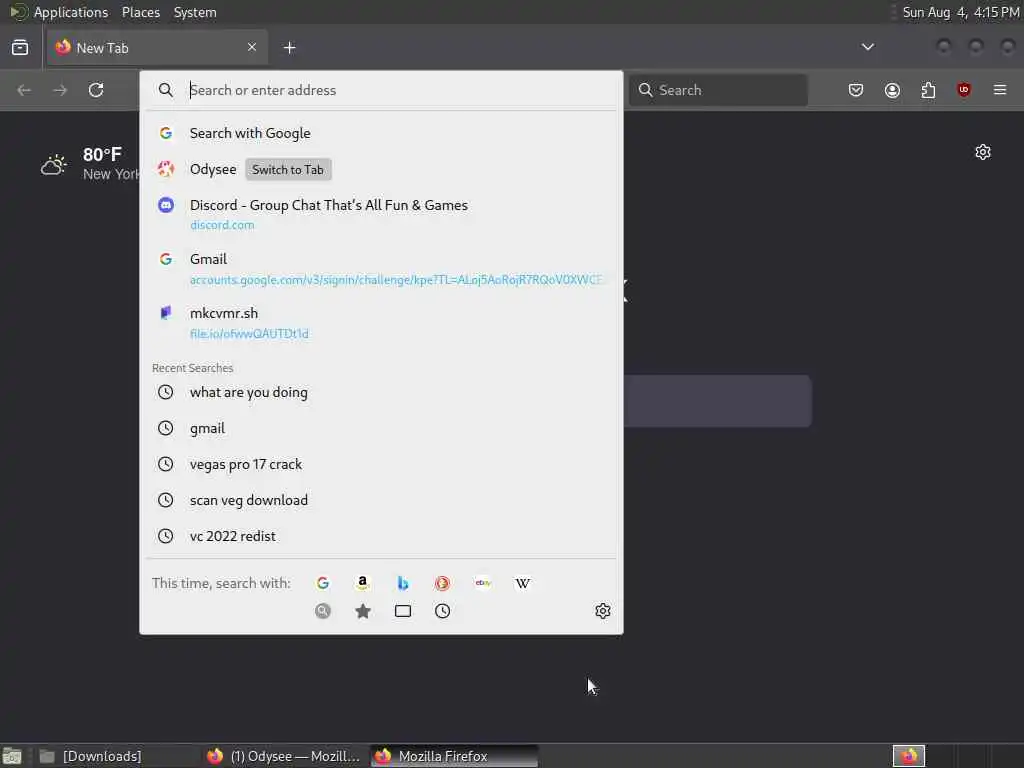The width and height of the screenshot is (1024, 768).
Task: Select the mkcvmr.sh suggestion
Action: point(381,323)
